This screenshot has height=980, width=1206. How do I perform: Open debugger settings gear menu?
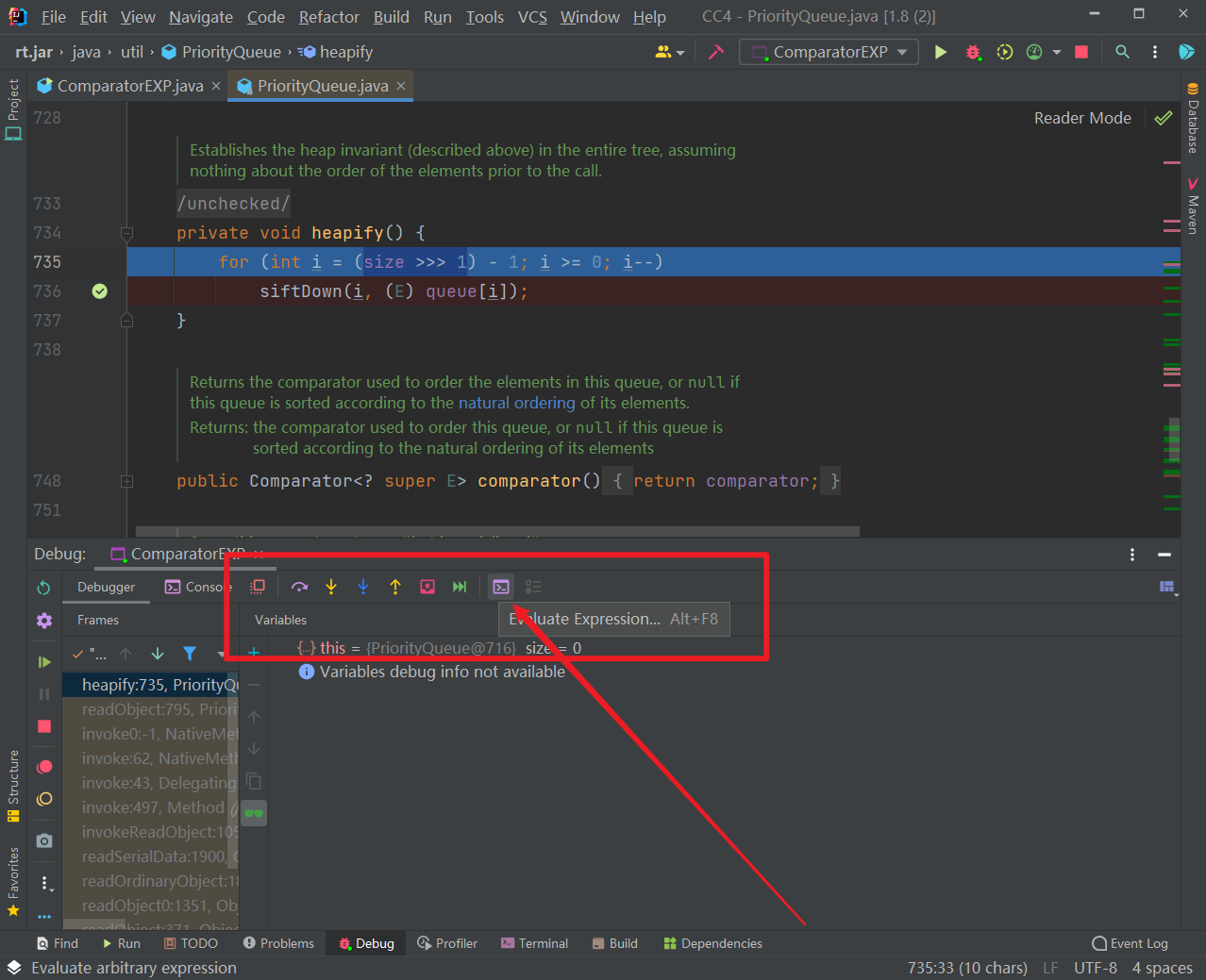pos(43,621)
